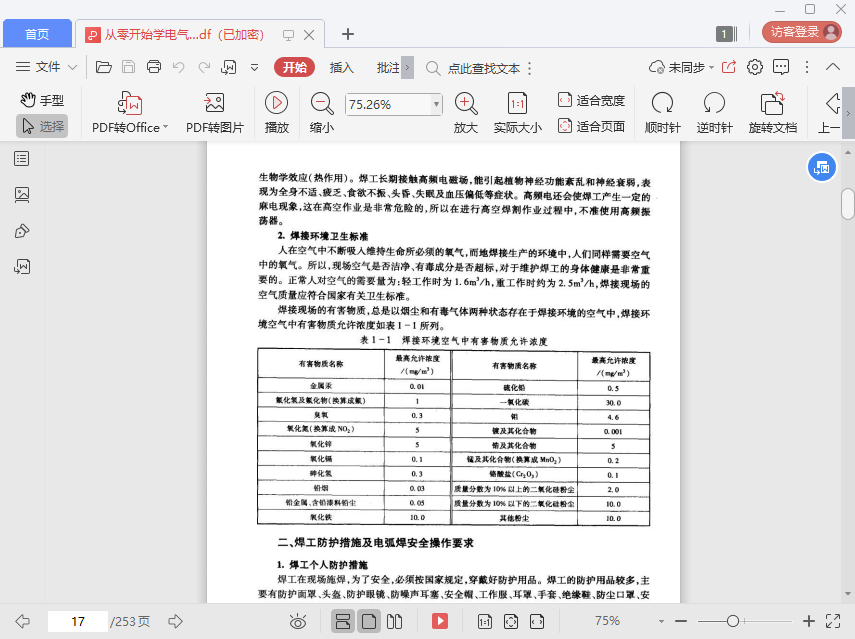Screen dimensions: 855x639
Task: Select the 开始 ribbon tab
Action: coord(294,67)
